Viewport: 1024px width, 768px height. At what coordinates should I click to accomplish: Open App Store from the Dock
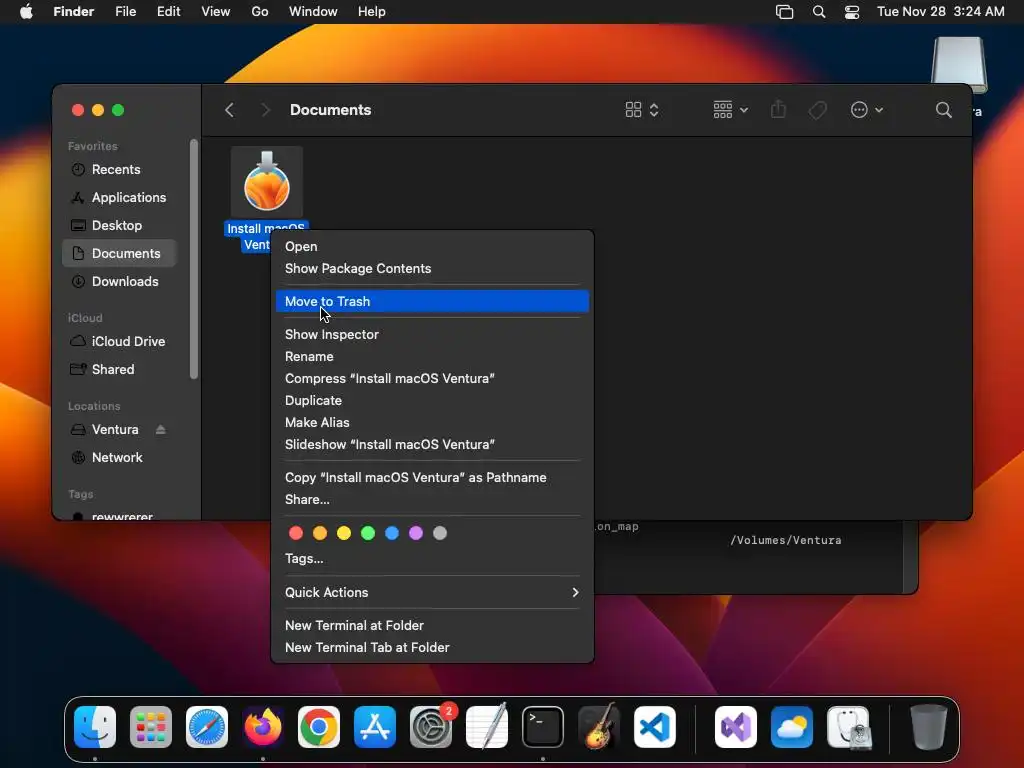coord(375,727)
